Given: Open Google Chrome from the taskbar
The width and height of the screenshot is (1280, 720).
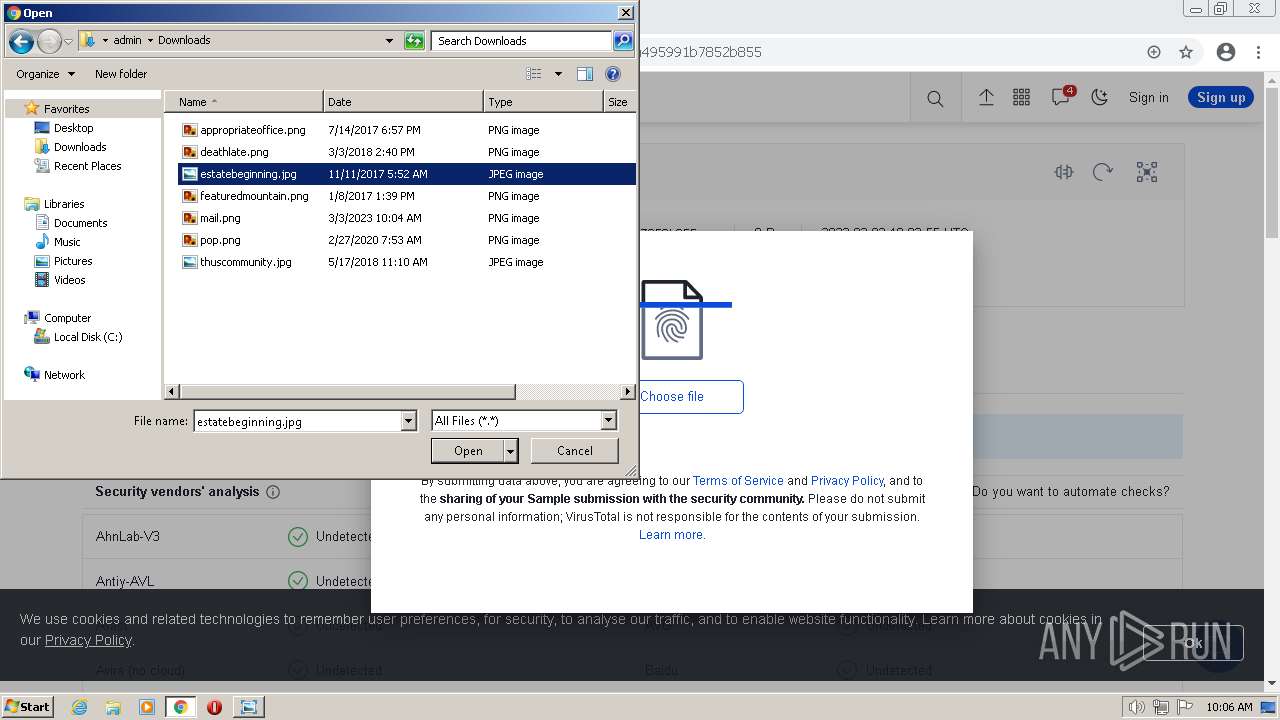Looking at the screenshot, I should point(180,707).
